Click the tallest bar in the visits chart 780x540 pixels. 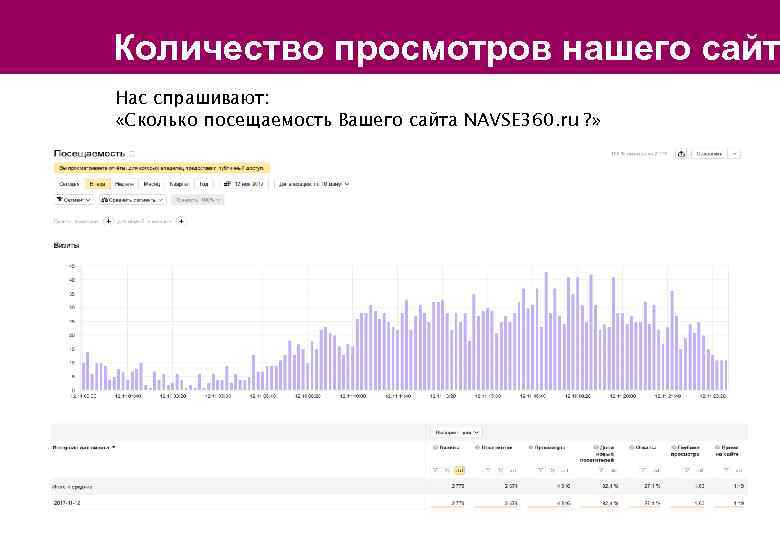coord(546,331)
